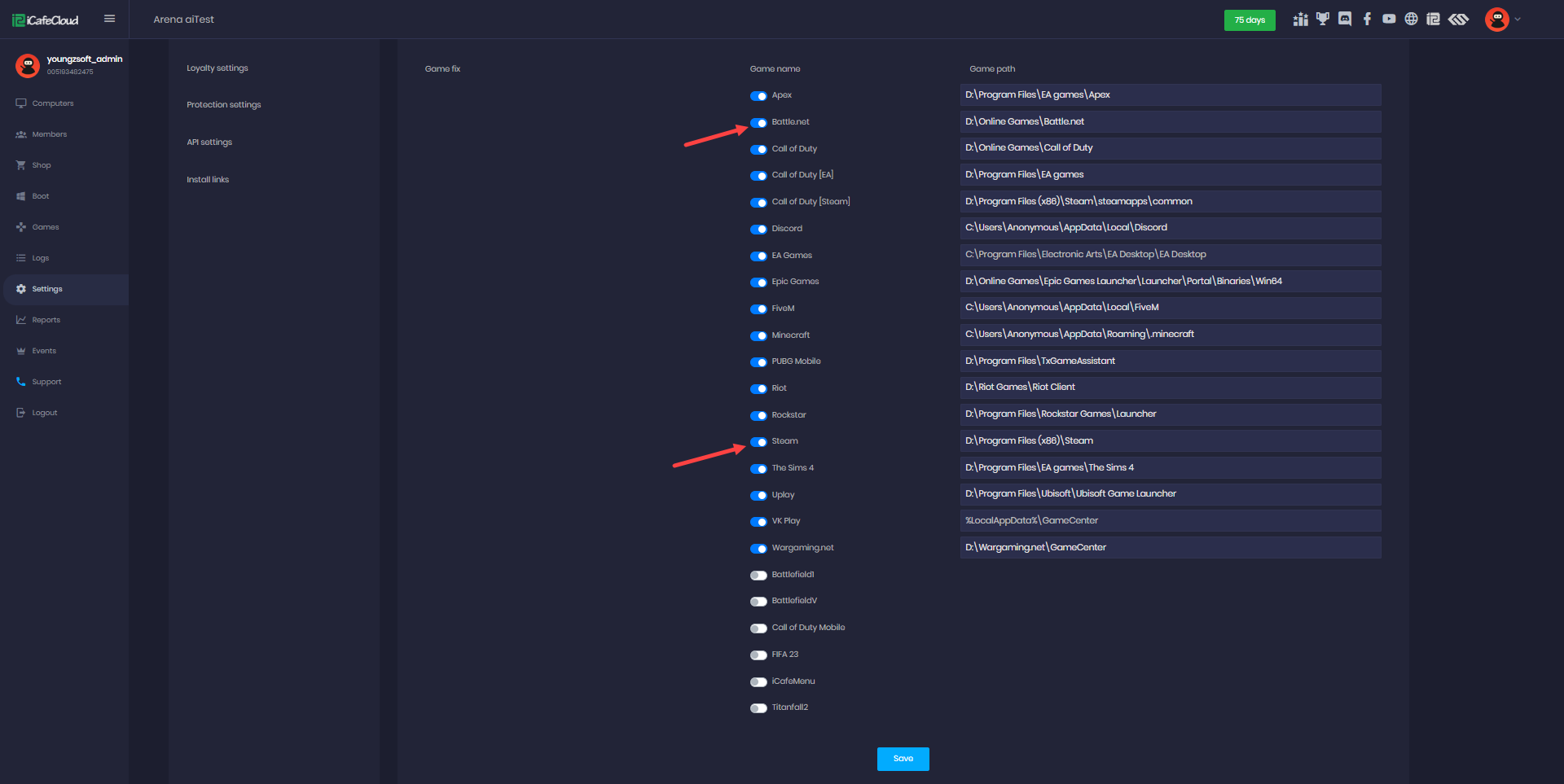
Task: Click the ninja profile avatar in header
Action: [1496, 19]
